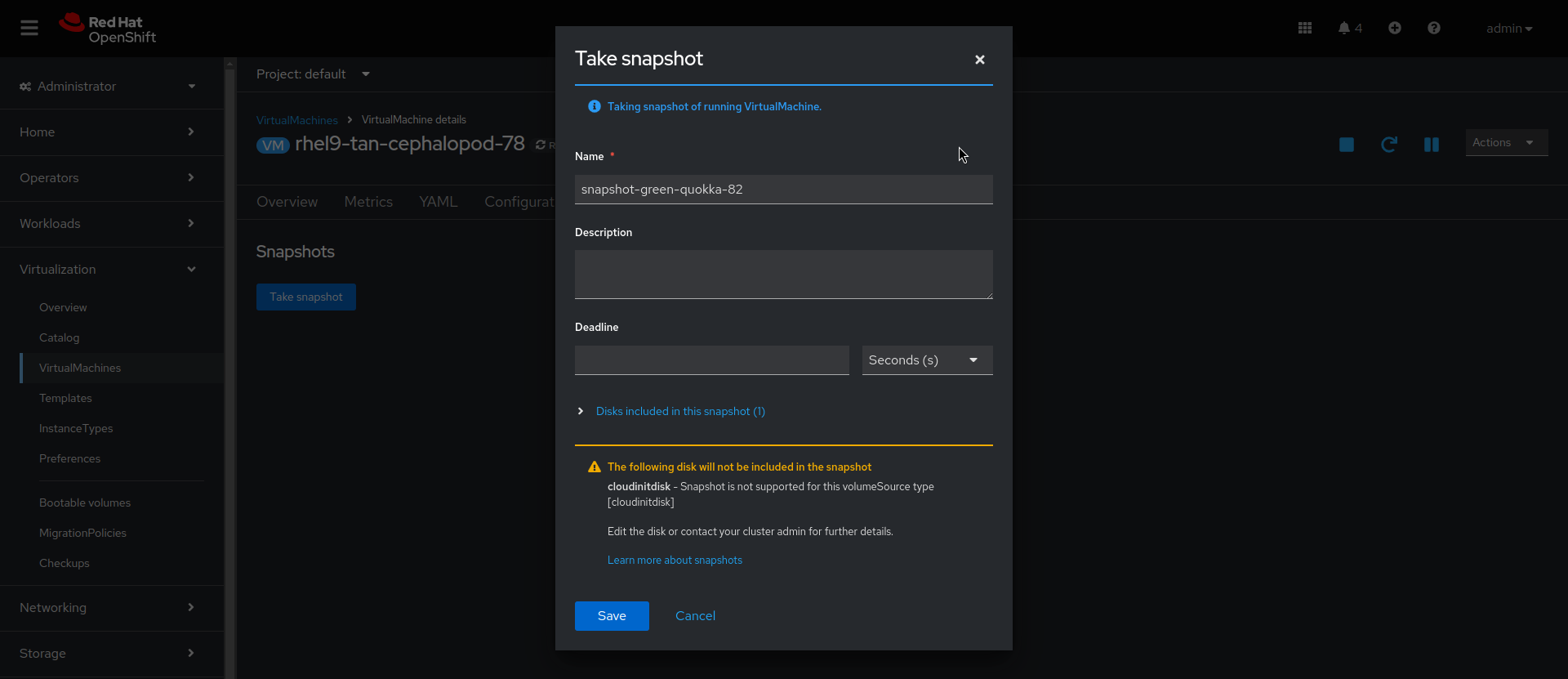The image size is (1568, 679).
Task: Click the snapshot Name input field
Action: click(x=783, y=190)
